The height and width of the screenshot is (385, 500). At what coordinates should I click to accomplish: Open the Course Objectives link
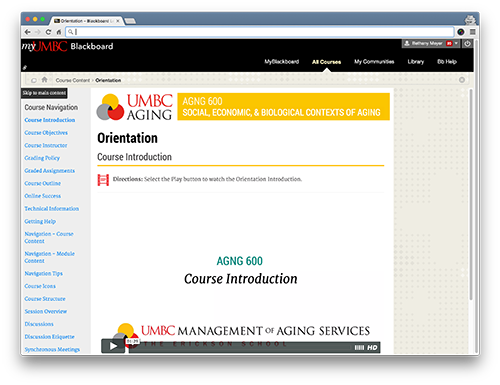coord(46,133)
